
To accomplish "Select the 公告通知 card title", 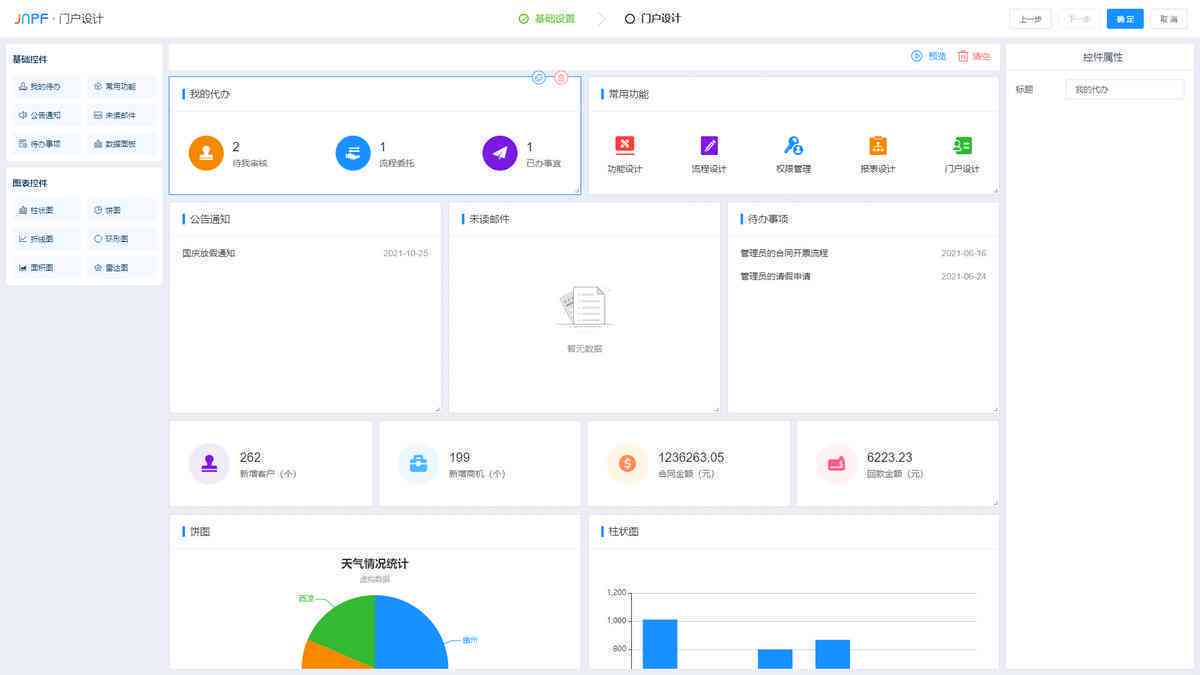I will pyautogui.click(x=210, y=219).
